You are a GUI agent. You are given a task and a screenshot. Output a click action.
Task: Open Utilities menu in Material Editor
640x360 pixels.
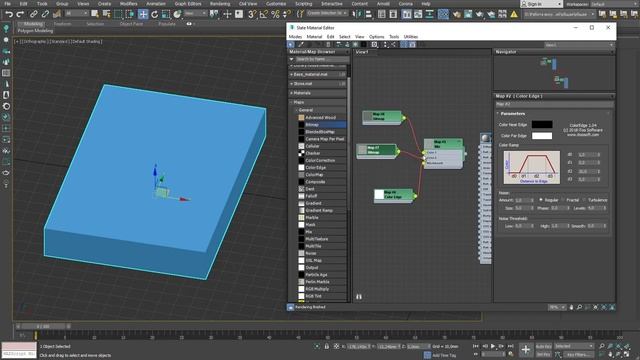pyautogui.click(x=411, y=37)
